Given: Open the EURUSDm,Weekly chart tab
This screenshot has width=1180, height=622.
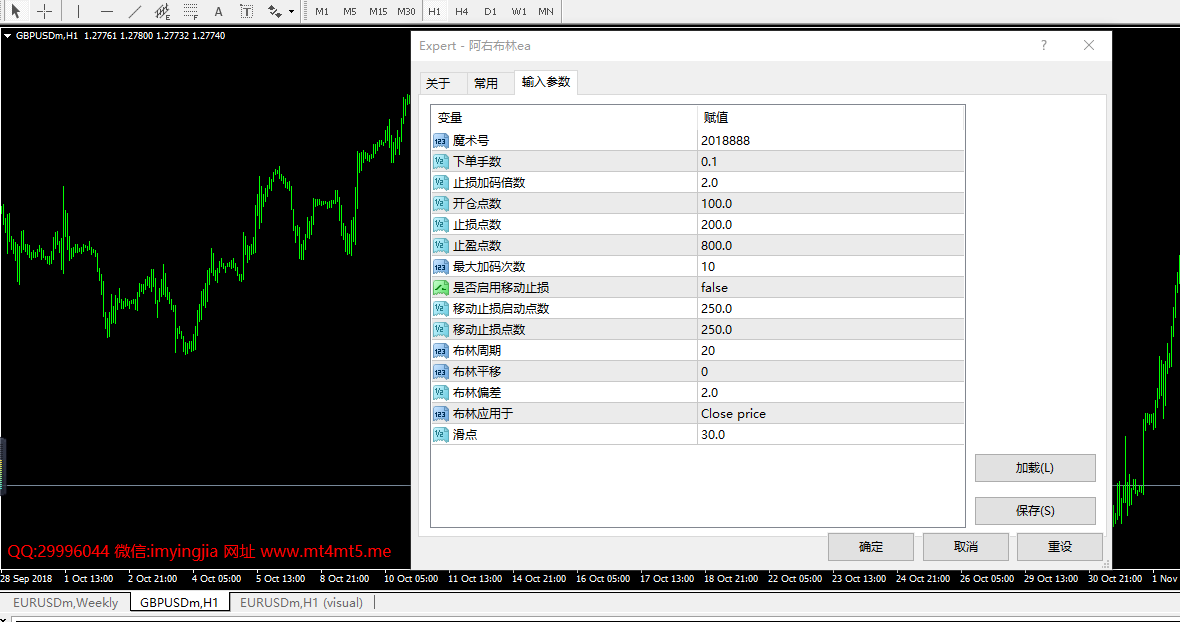Looking at the screenshot, I should [65, 602].
